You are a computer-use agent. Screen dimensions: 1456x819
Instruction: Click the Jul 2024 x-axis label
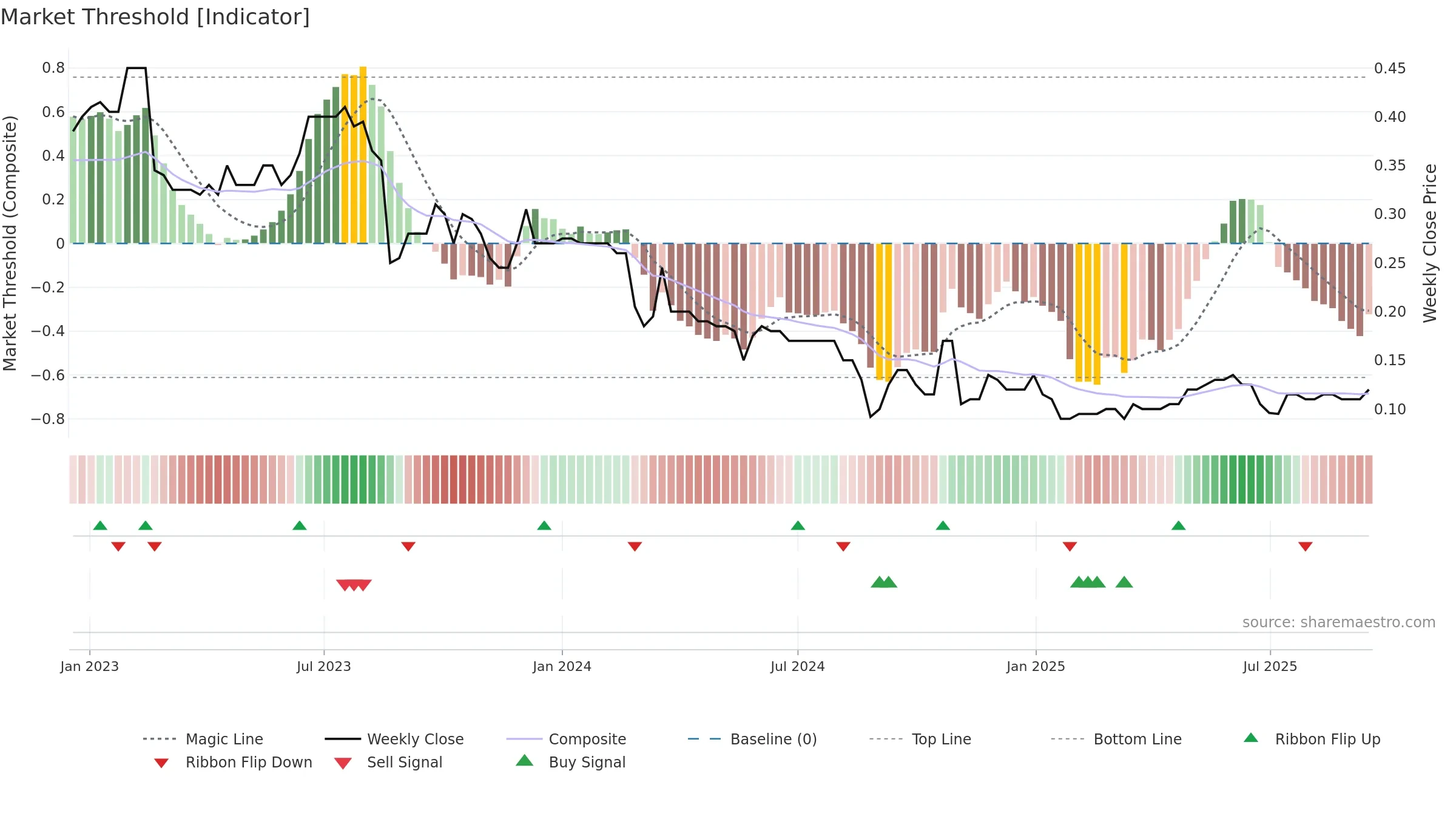tap(798, 666)
